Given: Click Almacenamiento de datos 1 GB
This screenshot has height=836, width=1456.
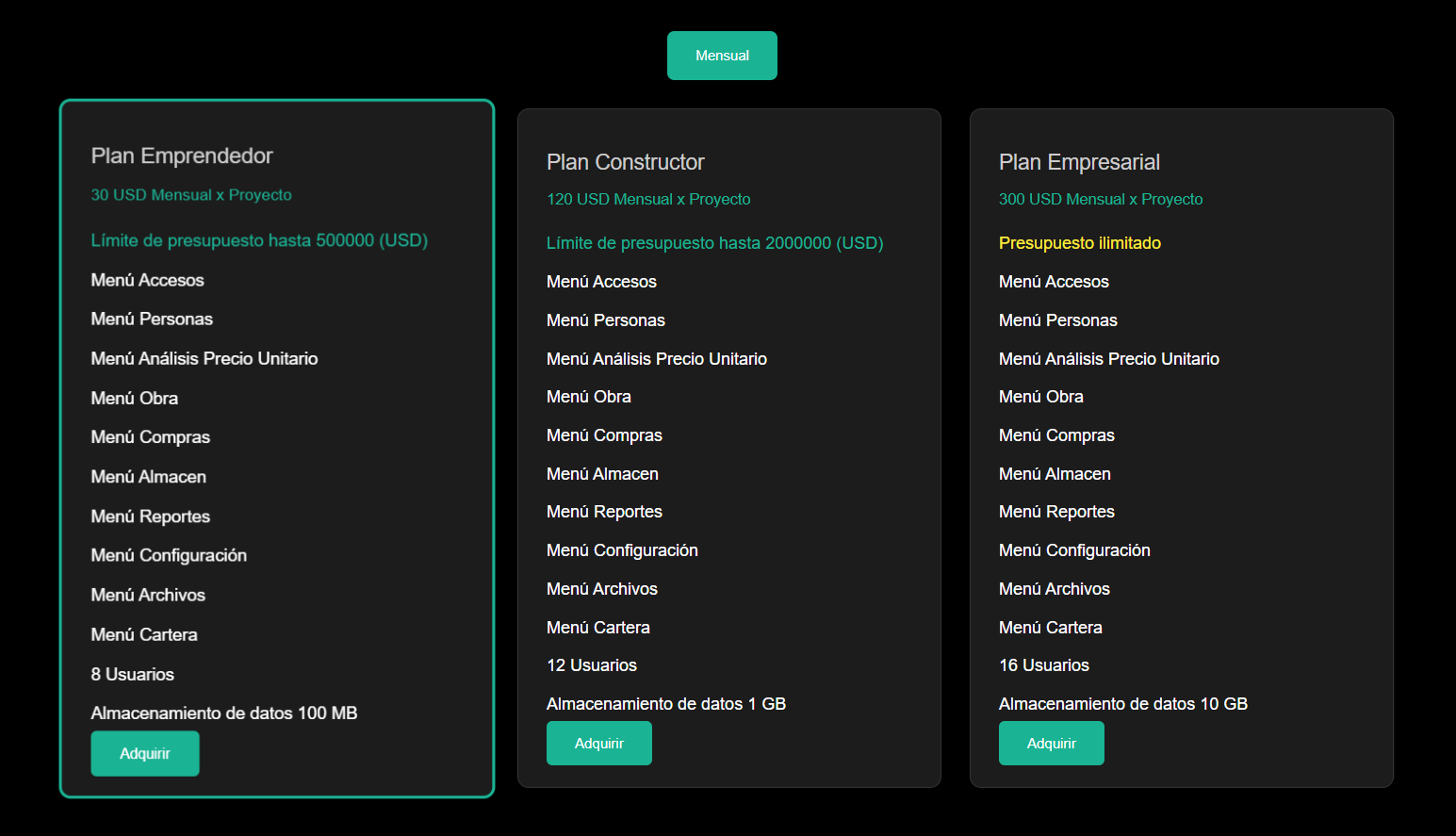Looking at the screenshot, I should pyautogui.click(x=666, y=704).
